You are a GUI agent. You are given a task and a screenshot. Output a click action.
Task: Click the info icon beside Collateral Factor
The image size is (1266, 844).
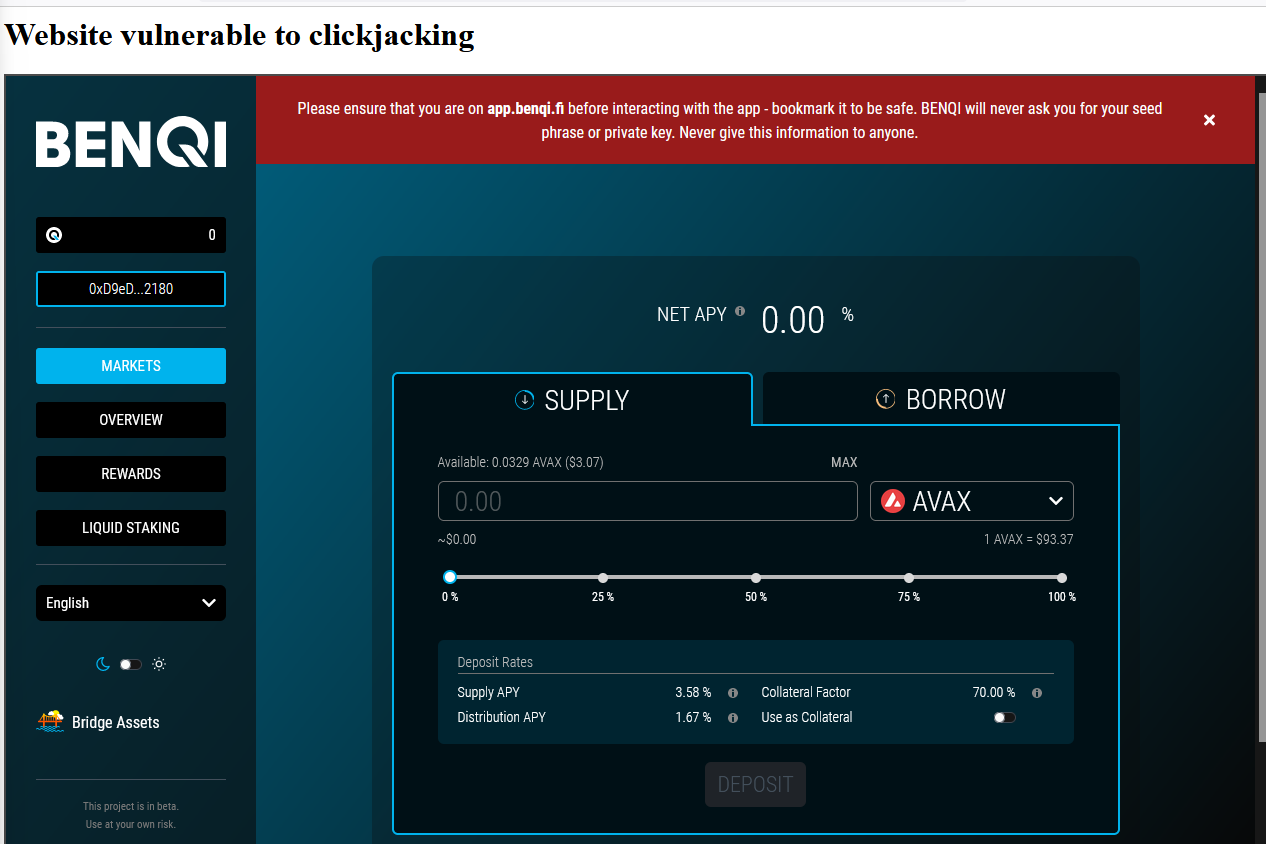click(1037, 693)
